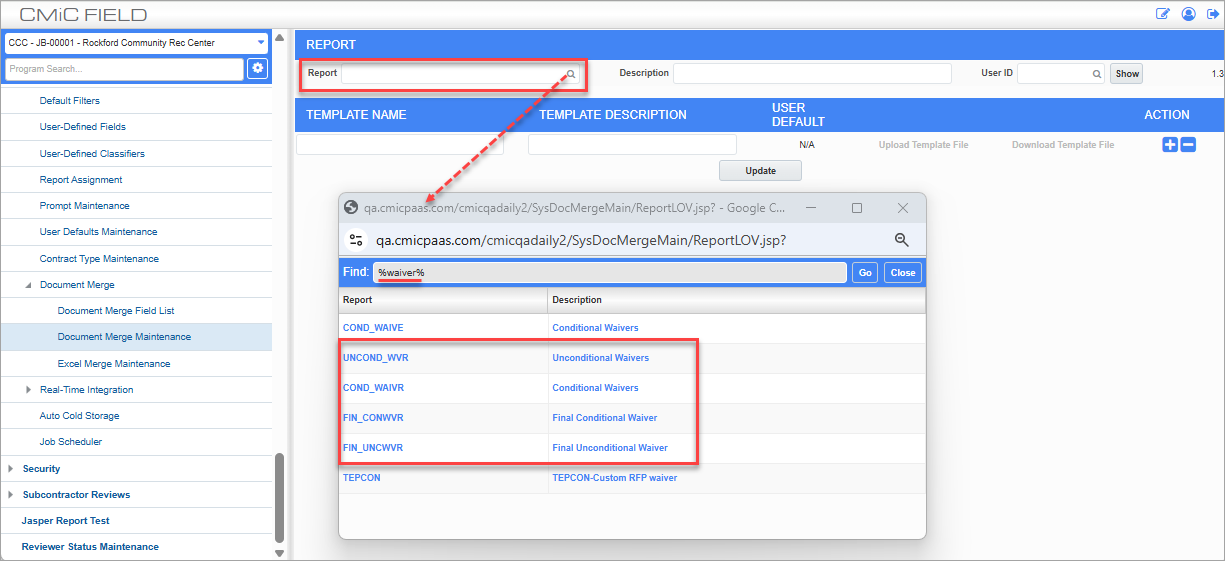The height and width of the screenshot is (561, 1225).
Task: Open Excel Merge Maintenance
Action: pyautogui.click(x=114, y=364)
